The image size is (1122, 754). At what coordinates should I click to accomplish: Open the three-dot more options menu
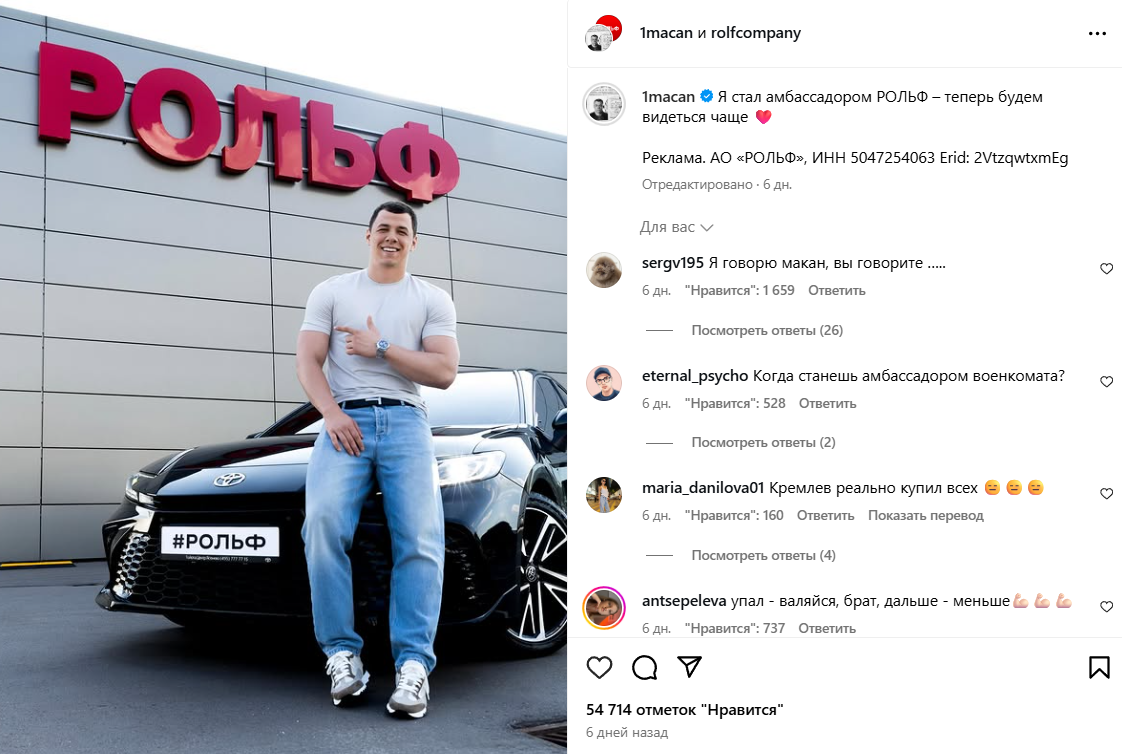pyautogui.click(x=1097, y=34)
